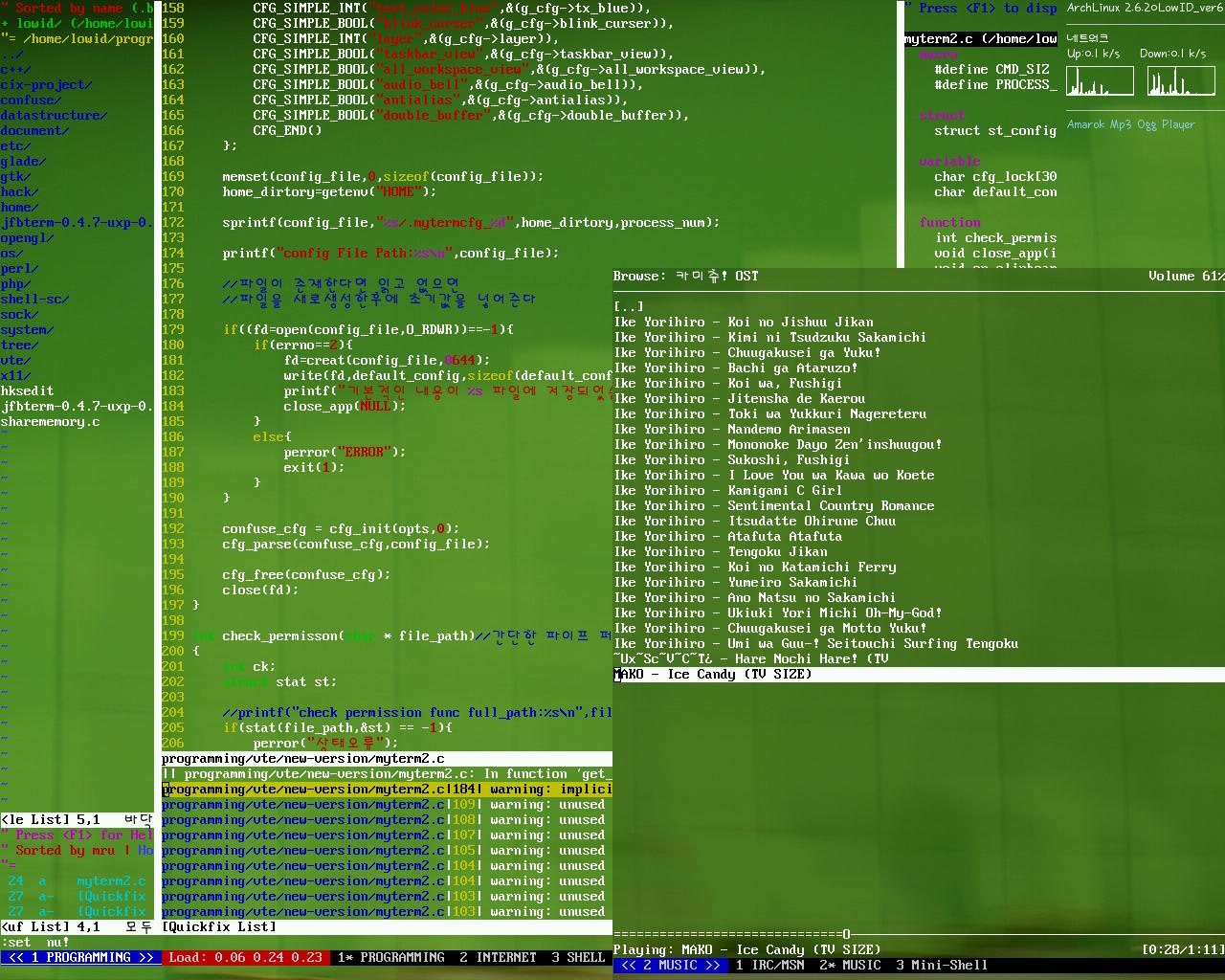Switch to the 2* MUSIC window tab
The width and height of the screenshot is (1225, 980).
click(x=850, y=965)
